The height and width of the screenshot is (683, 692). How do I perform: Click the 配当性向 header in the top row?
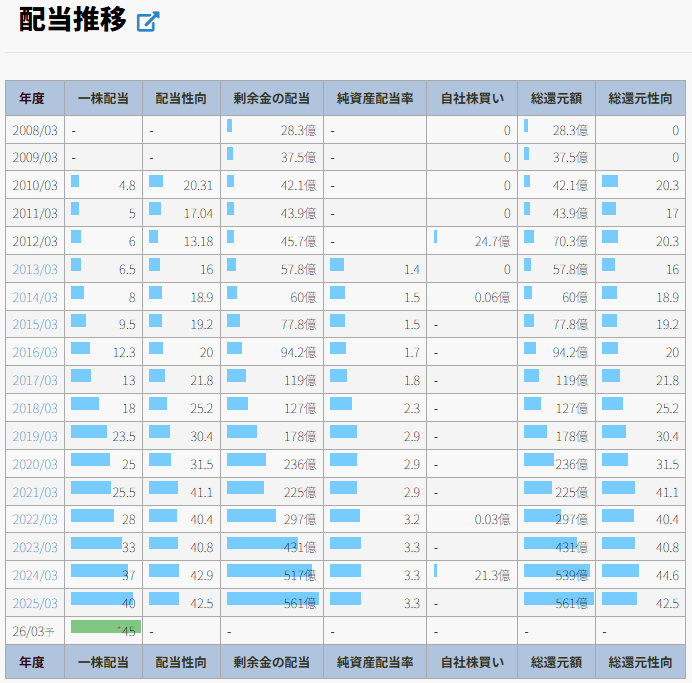pyautogui.click(x=181, y=98)
